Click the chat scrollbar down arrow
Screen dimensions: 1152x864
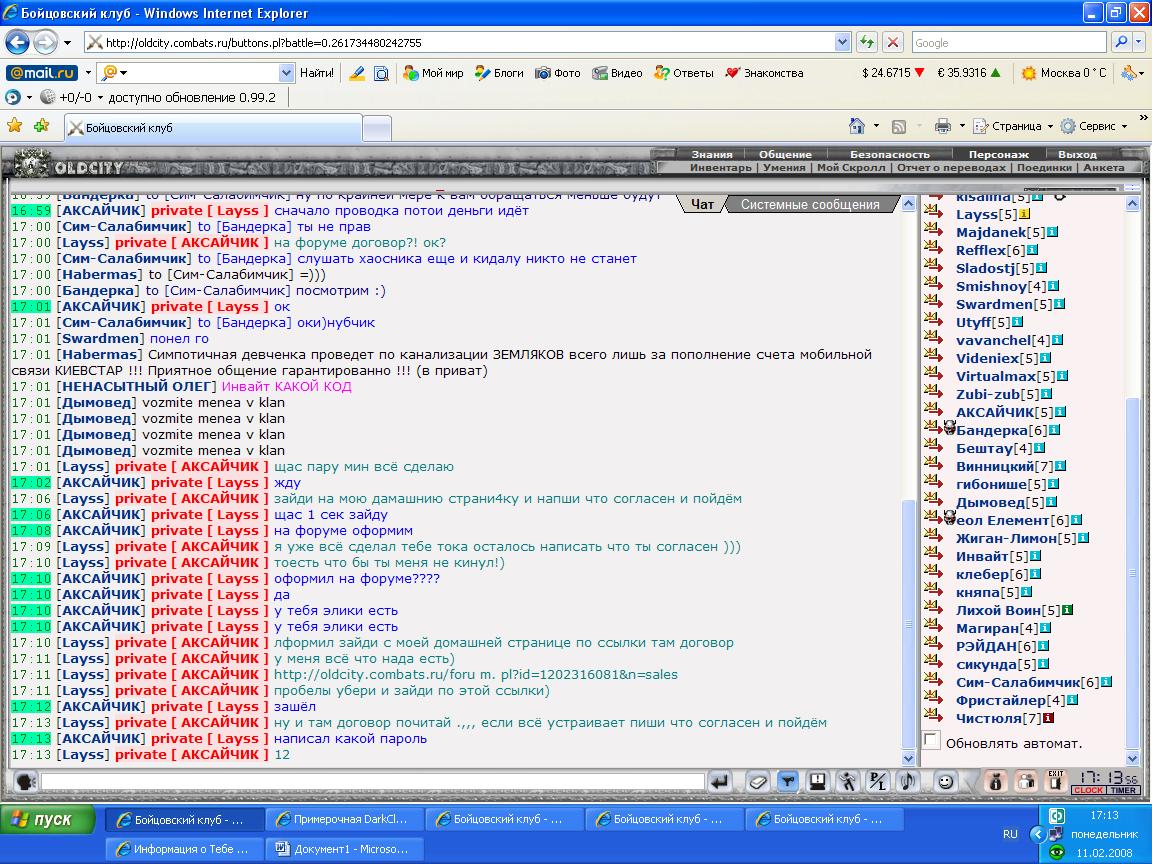pos(908,758)
